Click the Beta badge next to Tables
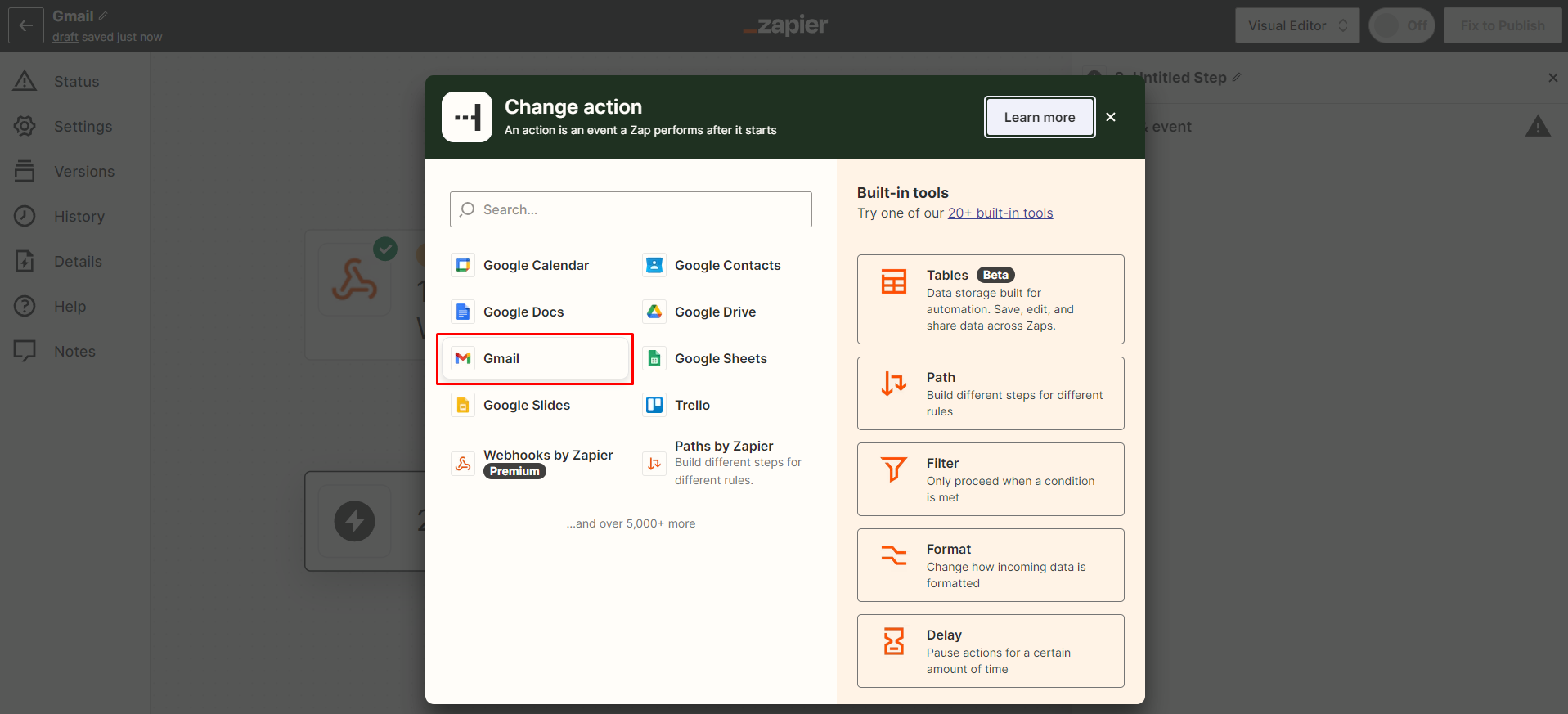Viewport: 1568px width, 714px height. [995, 275]
